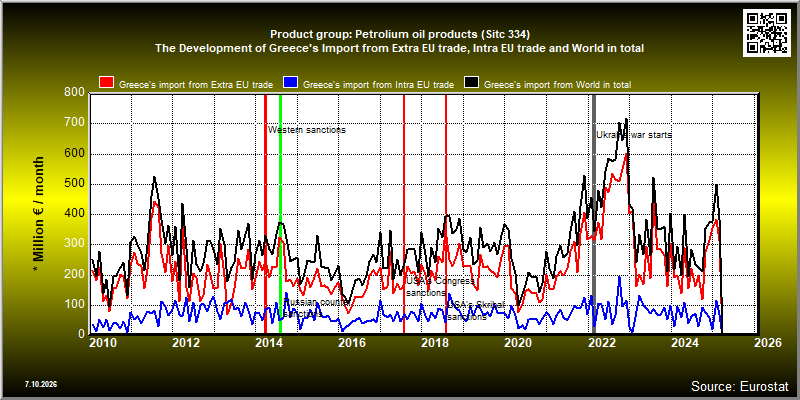Click the black World in total legend swatch
The image size is (800, 400).
coord(471,83)
